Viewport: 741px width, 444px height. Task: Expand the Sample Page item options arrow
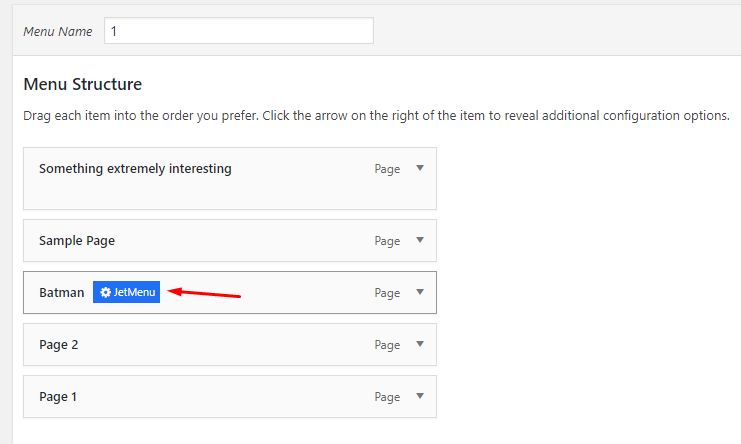click(420, 240)
